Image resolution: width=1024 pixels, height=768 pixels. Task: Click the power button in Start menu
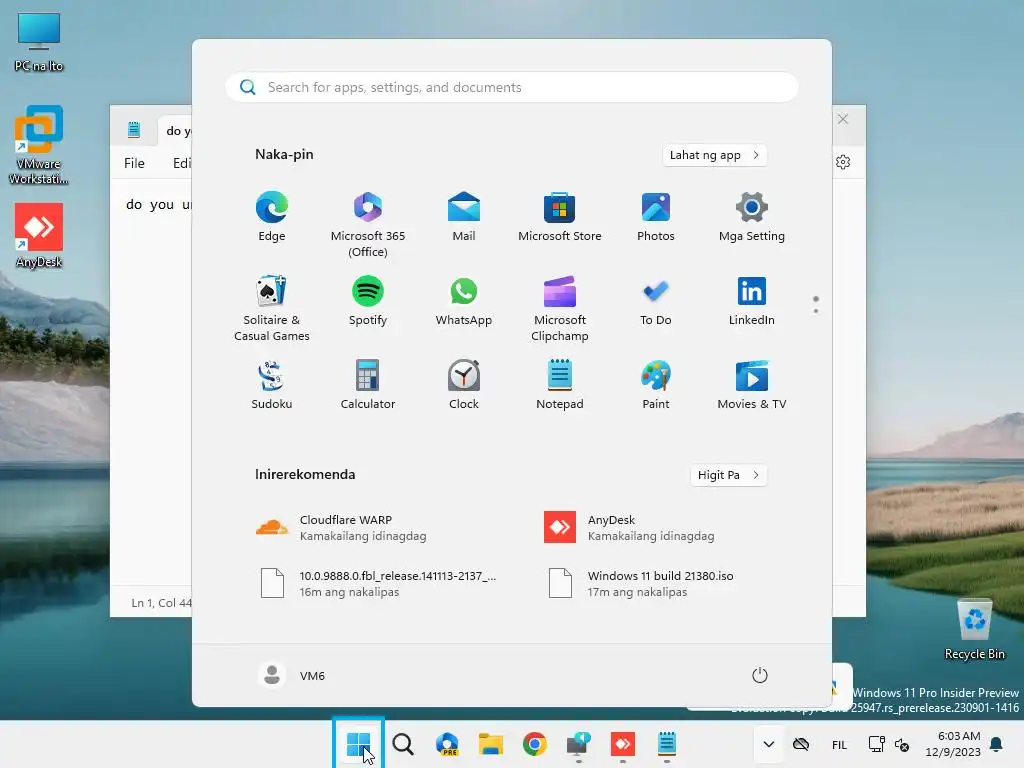pyautogui.click(x=760, y=675)
